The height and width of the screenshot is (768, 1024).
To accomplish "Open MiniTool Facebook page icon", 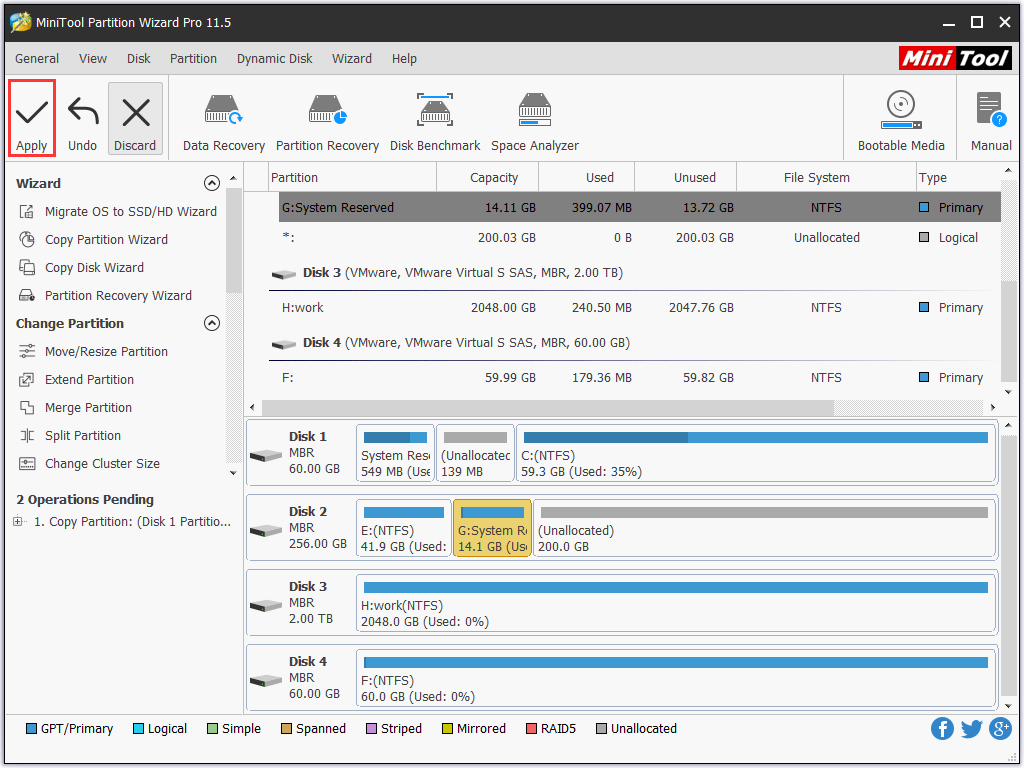I will click(942, 728).
